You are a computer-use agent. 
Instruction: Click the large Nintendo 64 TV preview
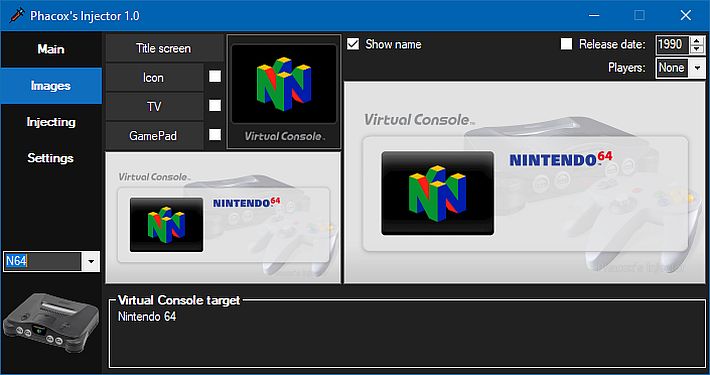(525, 183)
